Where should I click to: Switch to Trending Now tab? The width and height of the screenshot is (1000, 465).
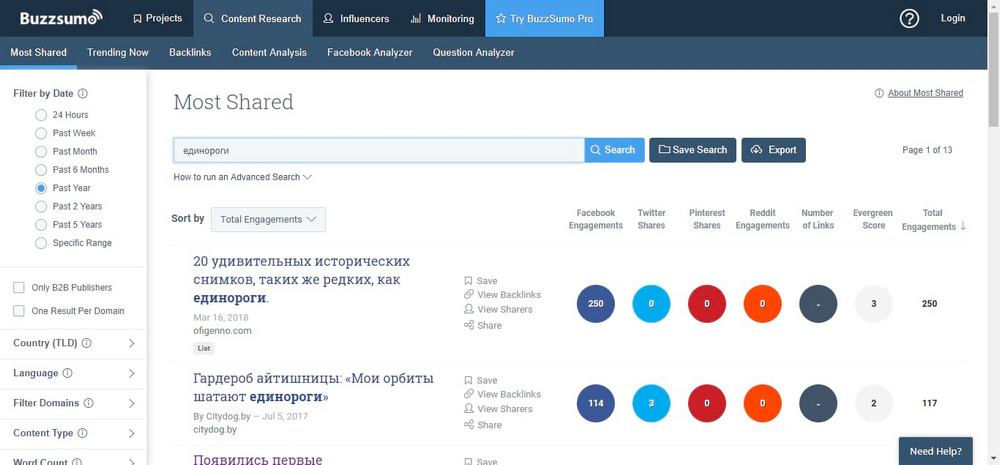118,52
